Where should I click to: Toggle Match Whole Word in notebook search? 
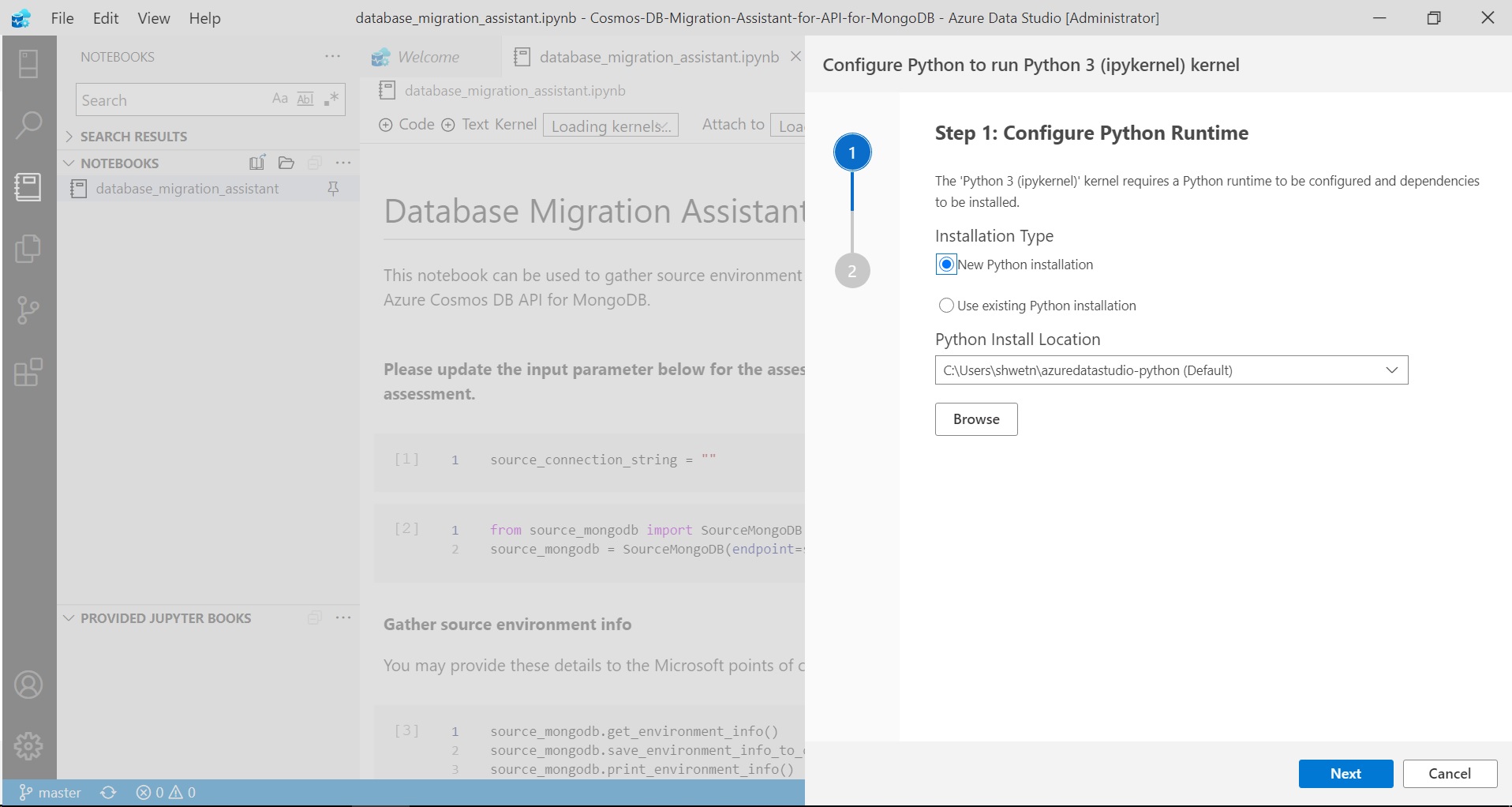[x=305, y=99]
